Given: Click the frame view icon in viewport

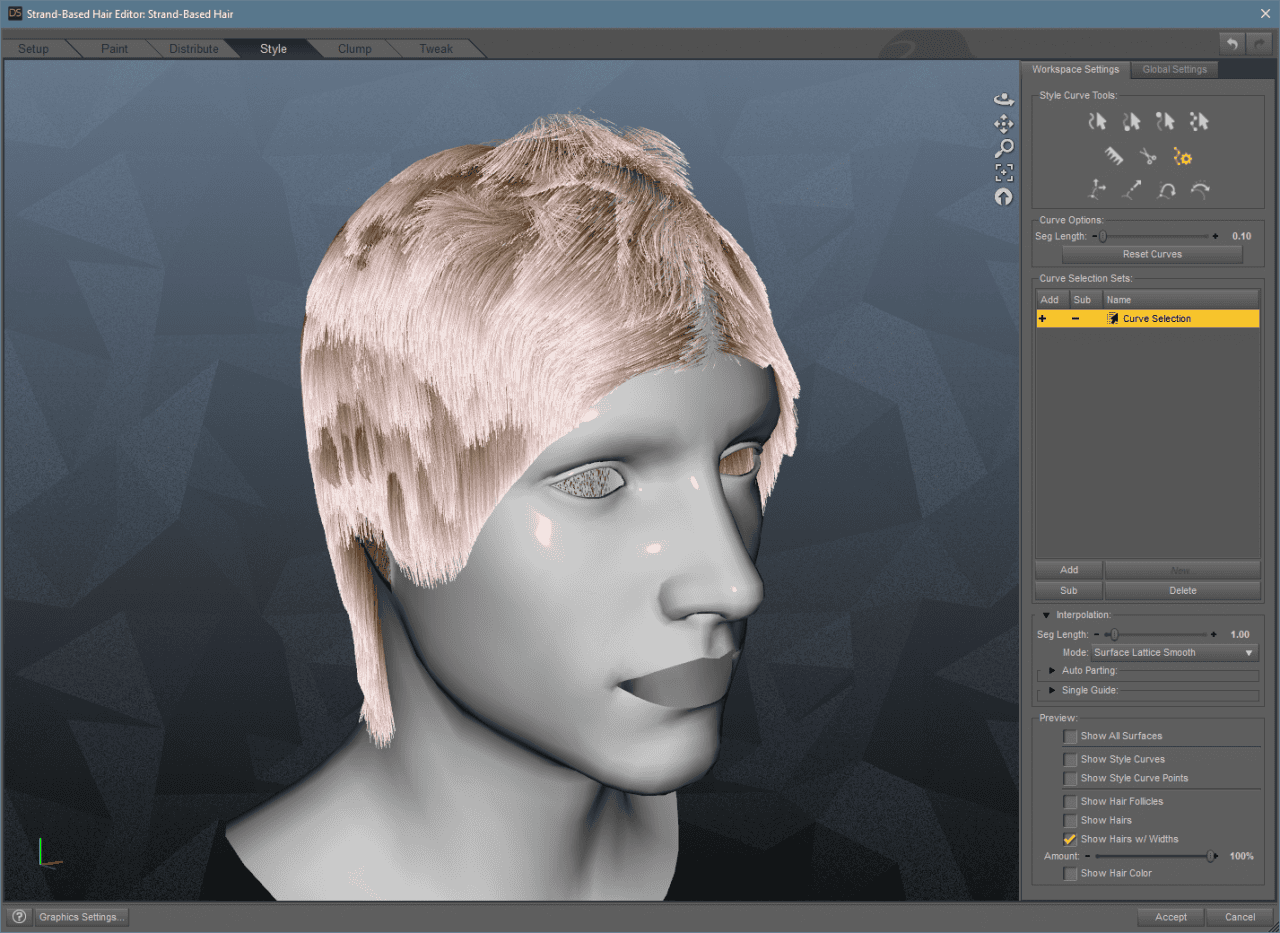Looking at the screenshot, I should [1004, 171].
